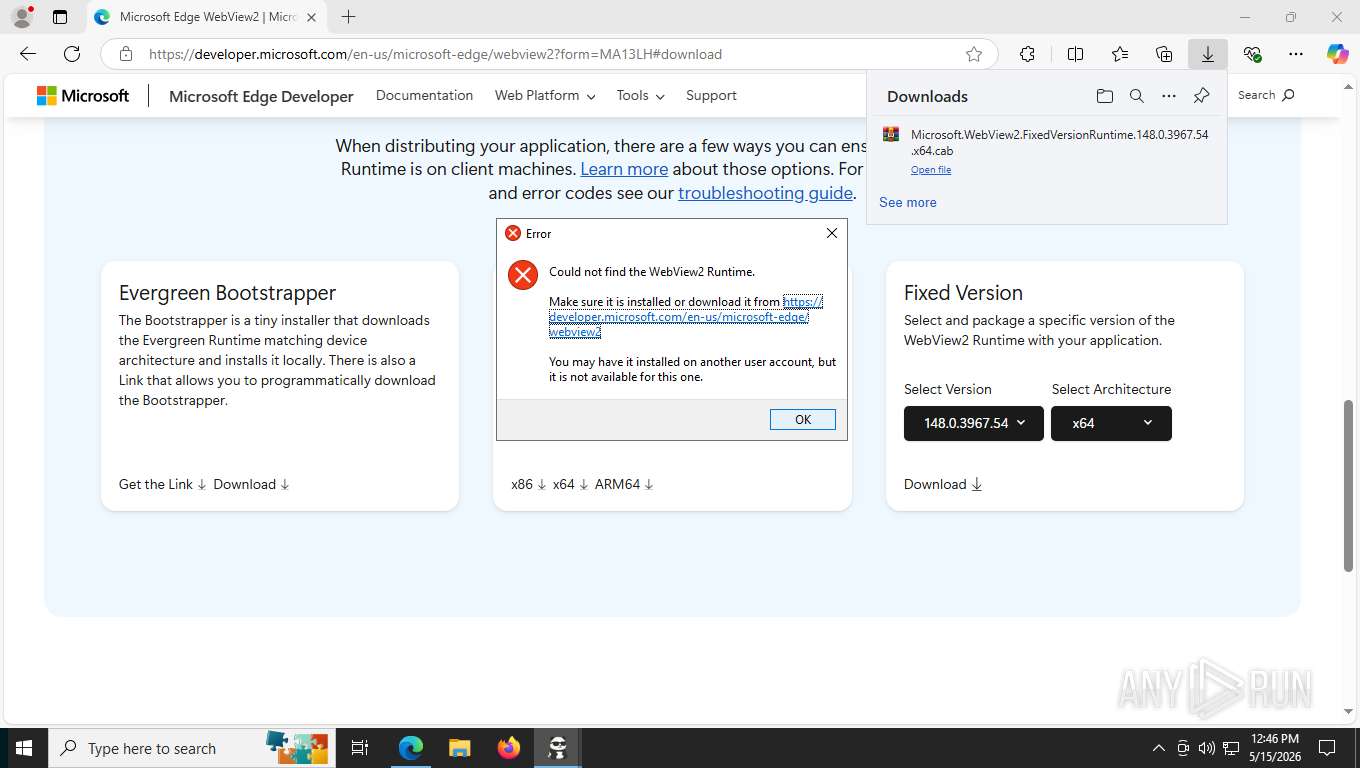Image resolution: width=1360 pixels, height=768 pixels.
Task: Click the browser Back arrow
Action: tap(28, 54)
